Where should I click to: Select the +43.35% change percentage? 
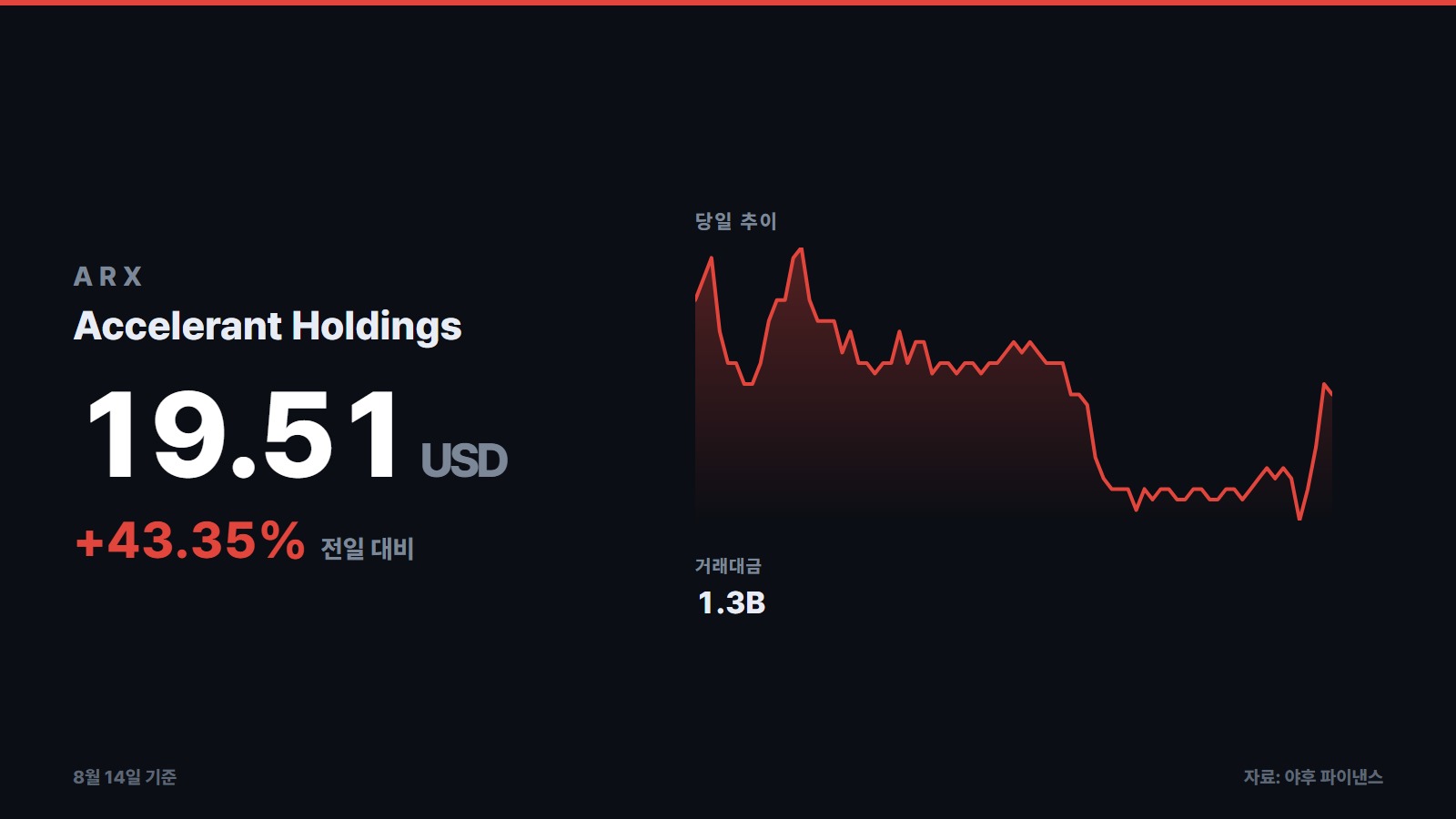coord(190,541)
